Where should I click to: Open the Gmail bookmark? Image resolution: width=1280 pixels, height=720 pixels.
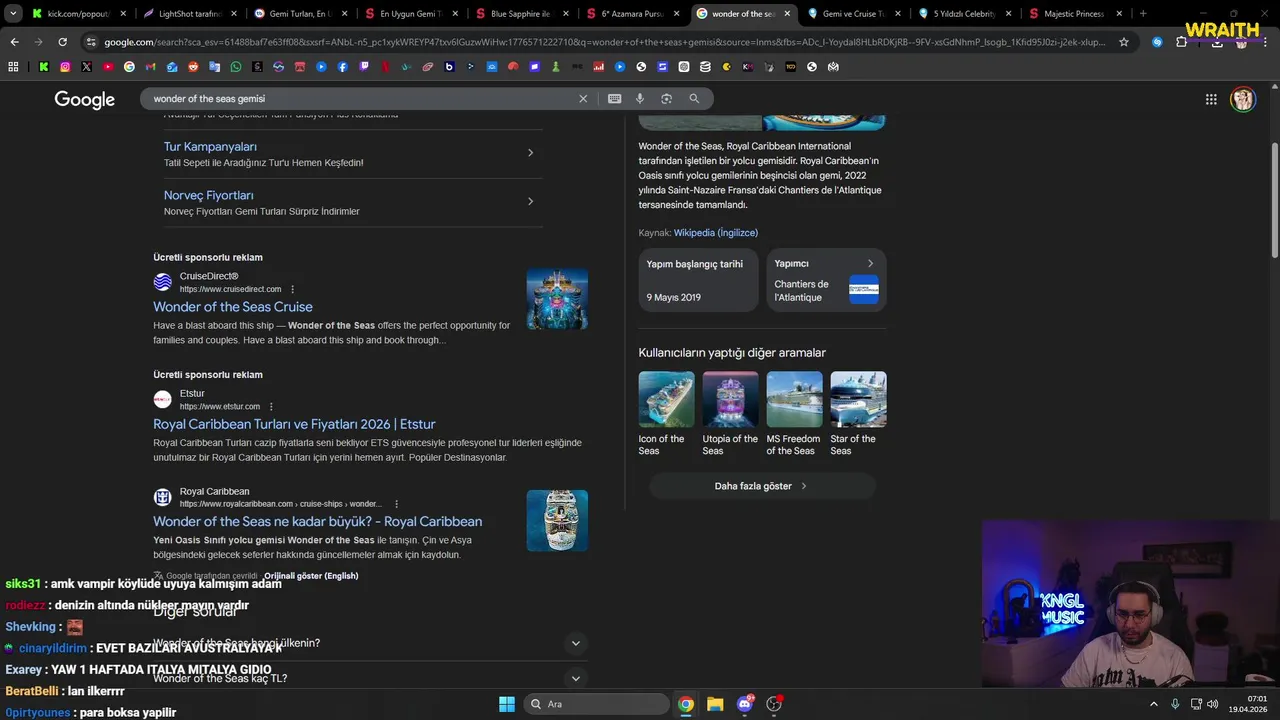coord(150,67)
